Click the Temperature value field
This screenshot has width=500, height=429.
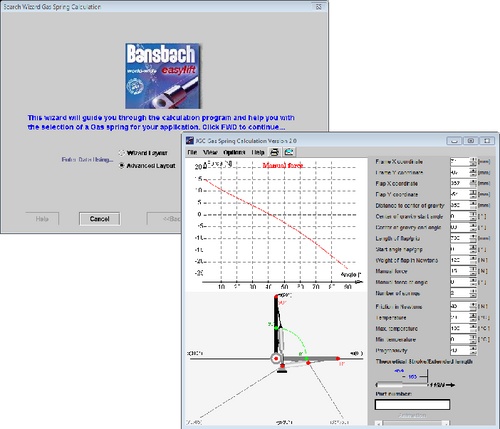coord(460,317)
